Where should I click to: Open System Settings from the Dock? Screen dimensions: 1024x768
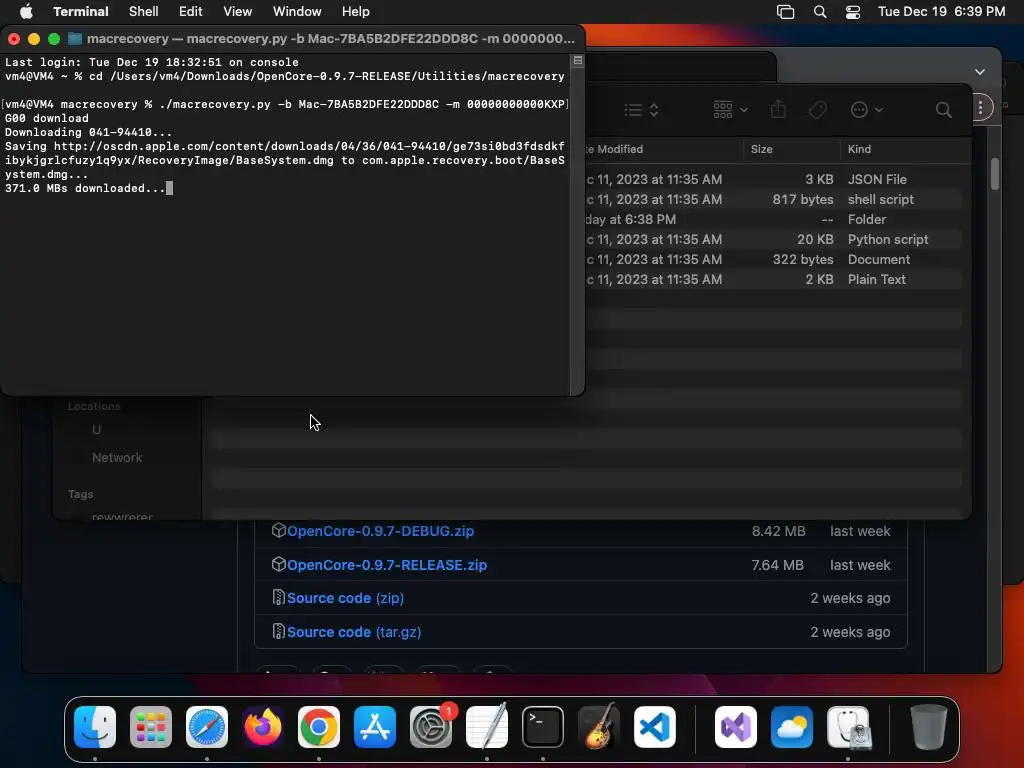point(431,727)
